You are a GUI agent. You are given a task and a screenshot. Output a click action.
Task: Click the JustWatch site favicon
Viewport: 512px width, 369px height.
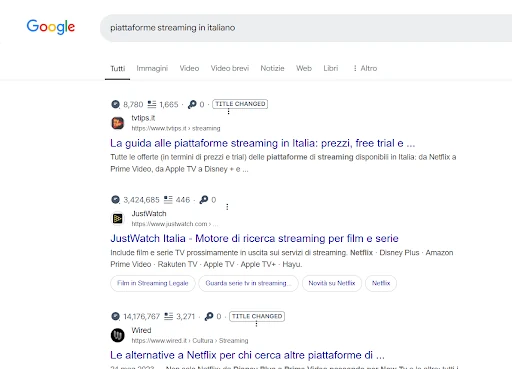[117, 219]
